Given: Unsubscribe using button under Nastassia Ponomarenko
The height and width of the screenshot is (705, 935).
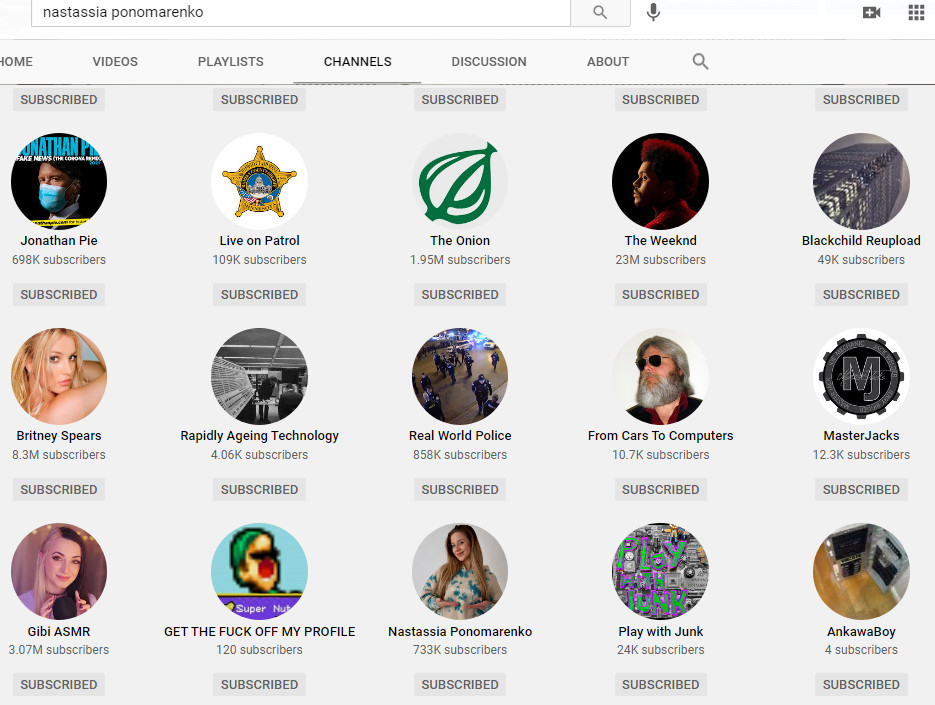Looking at the screenshot, I should pyautogui.click(x=460, y=685).
